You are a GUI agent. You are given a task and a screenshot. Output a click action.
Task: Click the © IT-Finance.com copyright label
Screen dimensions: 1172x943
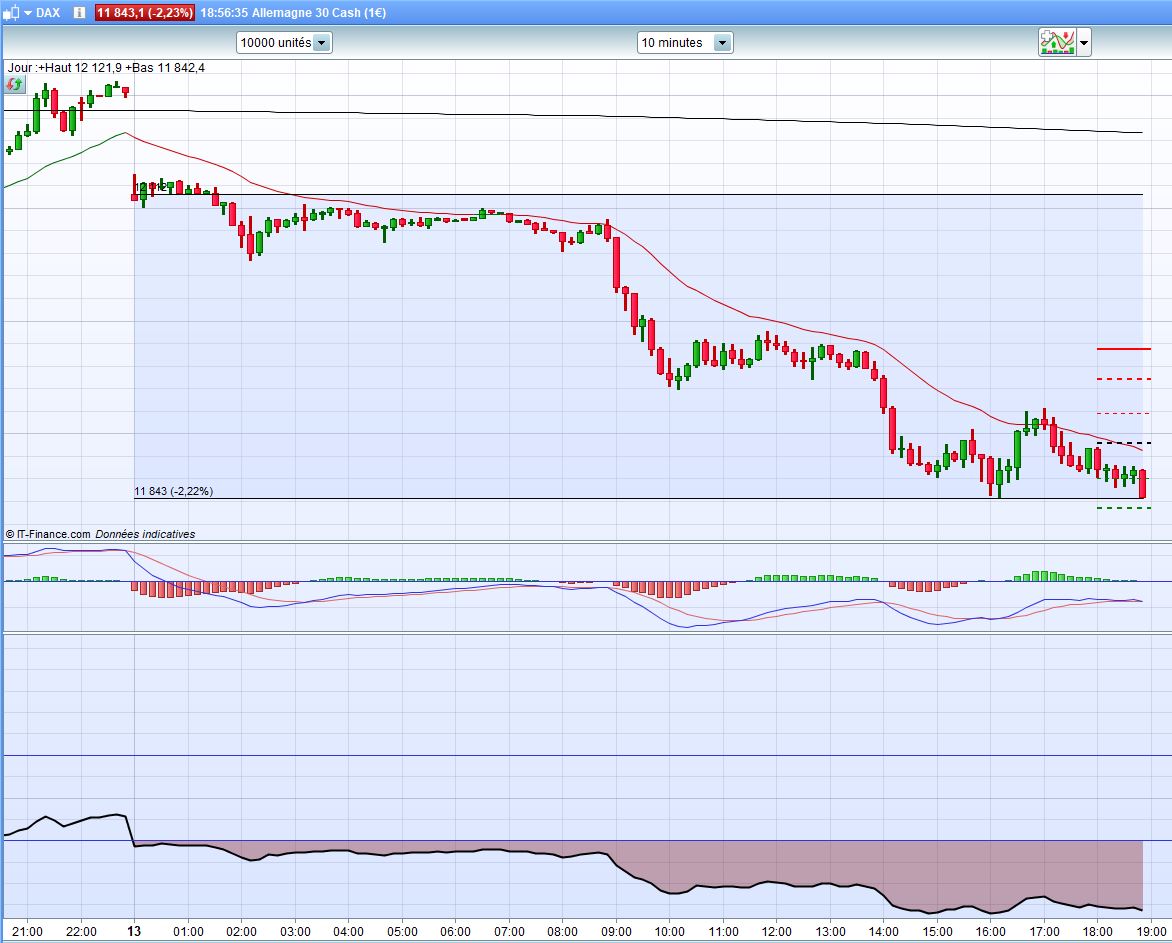click(x=48, y=534)
